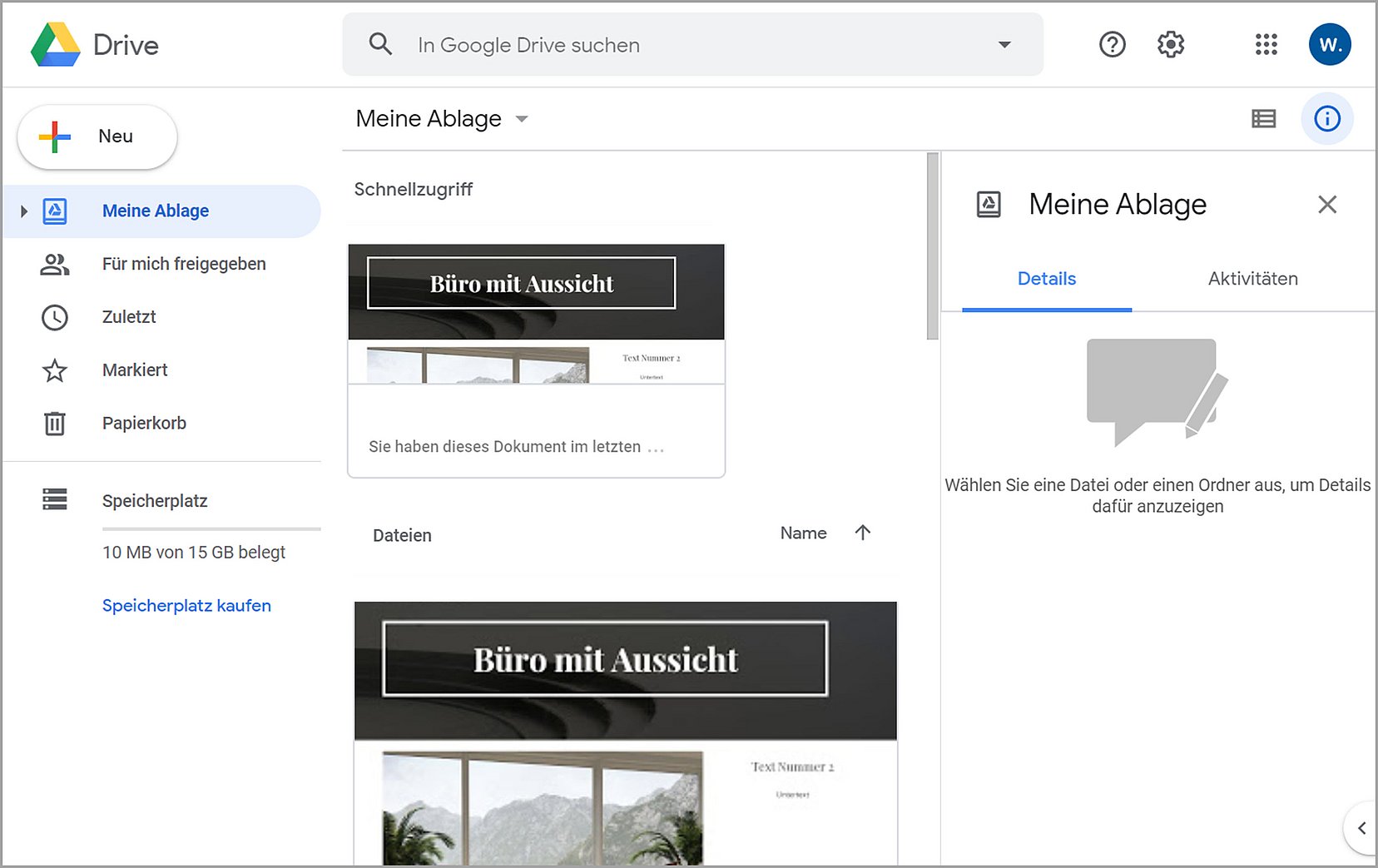Toggle the details info panel
Viewport: 1378px width, 868px height.
pos(1326,119)
